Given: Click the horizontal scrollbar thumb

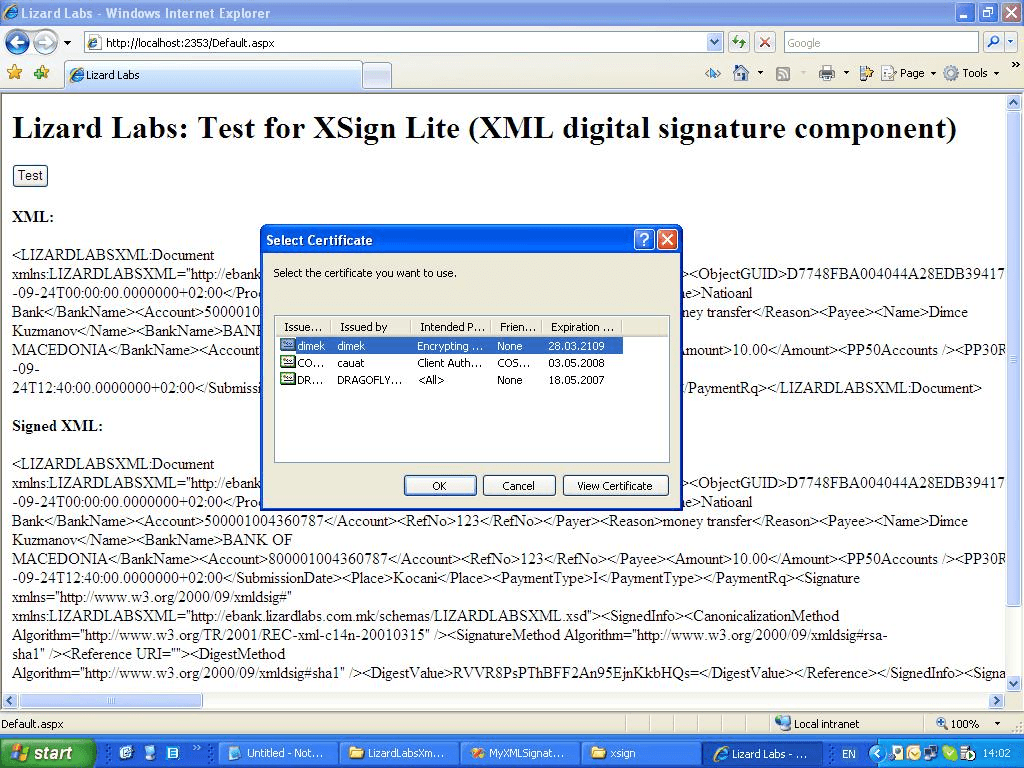Looking at the screenshot, I should (x=110, y=701).
